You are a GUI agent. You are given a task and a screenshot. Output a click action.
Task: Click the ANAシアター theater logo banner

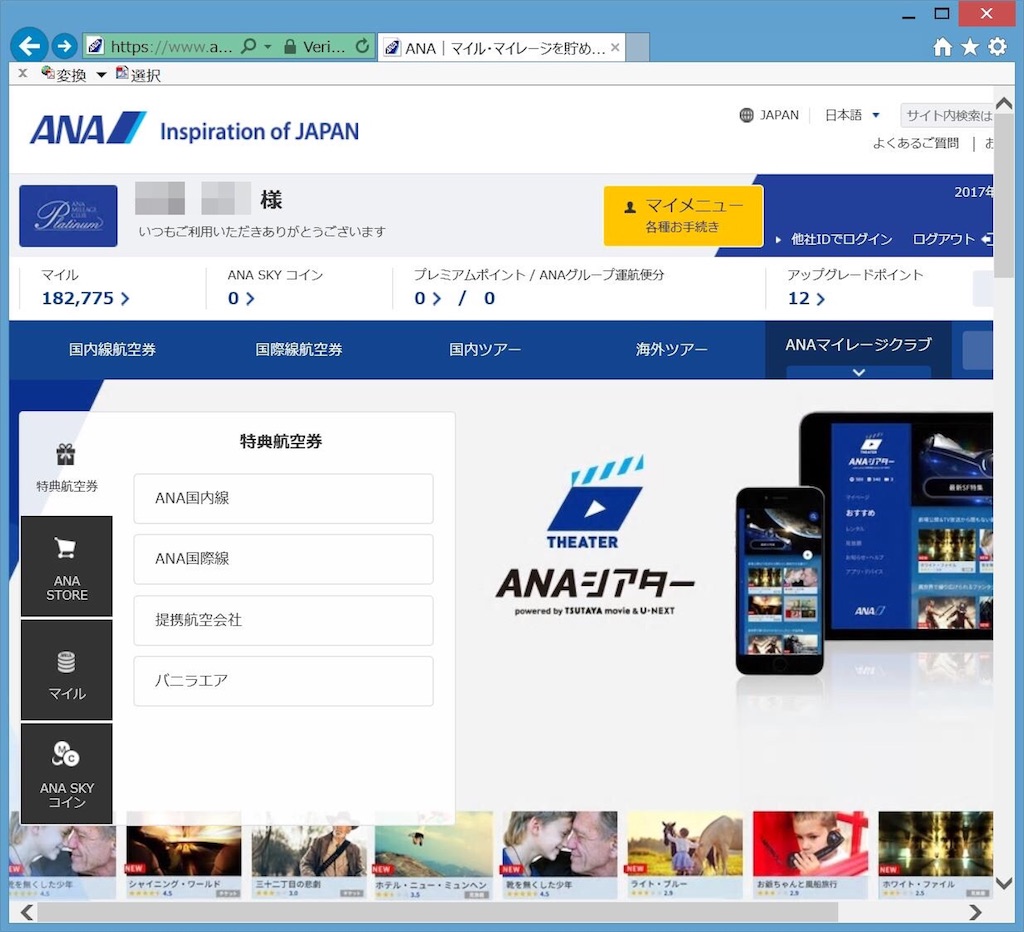click(595, 536)
